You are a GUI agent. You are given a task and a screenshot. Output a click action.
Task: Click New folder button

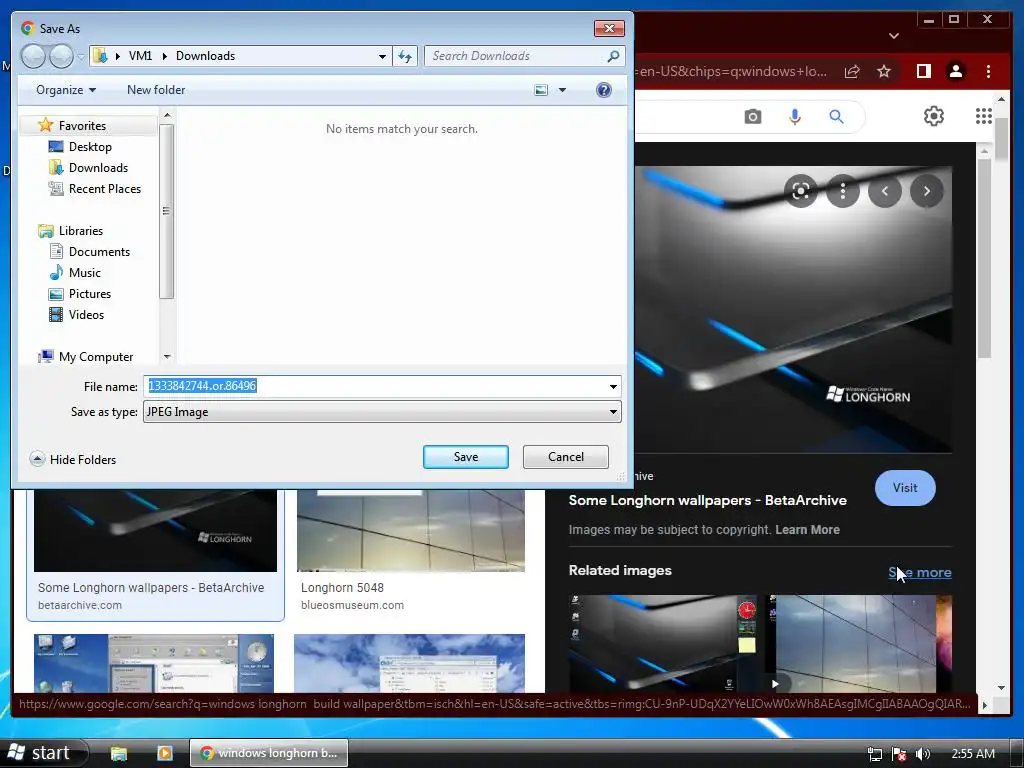(x=156, y=89)
